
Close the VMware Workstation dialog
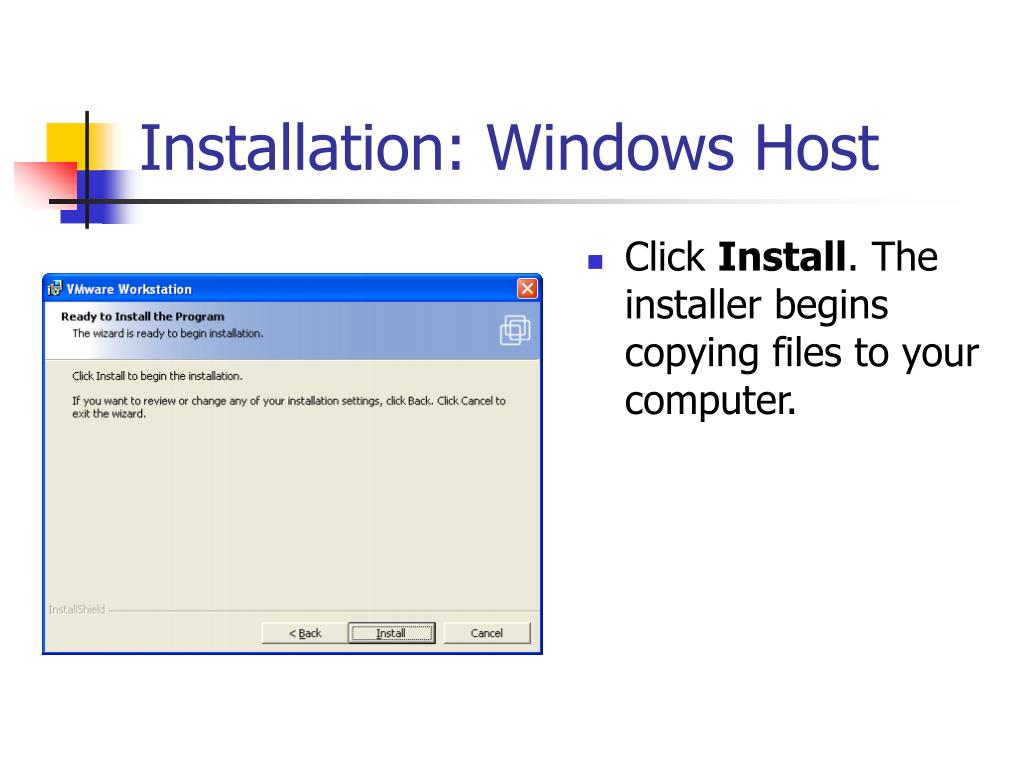coord(527,288)
